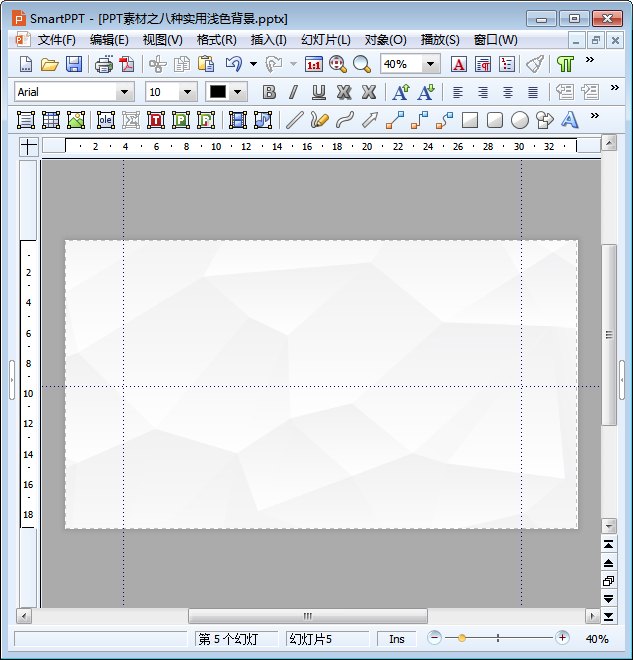Select the straight line drawing tool
633x660 pixels.
(295, 120)
